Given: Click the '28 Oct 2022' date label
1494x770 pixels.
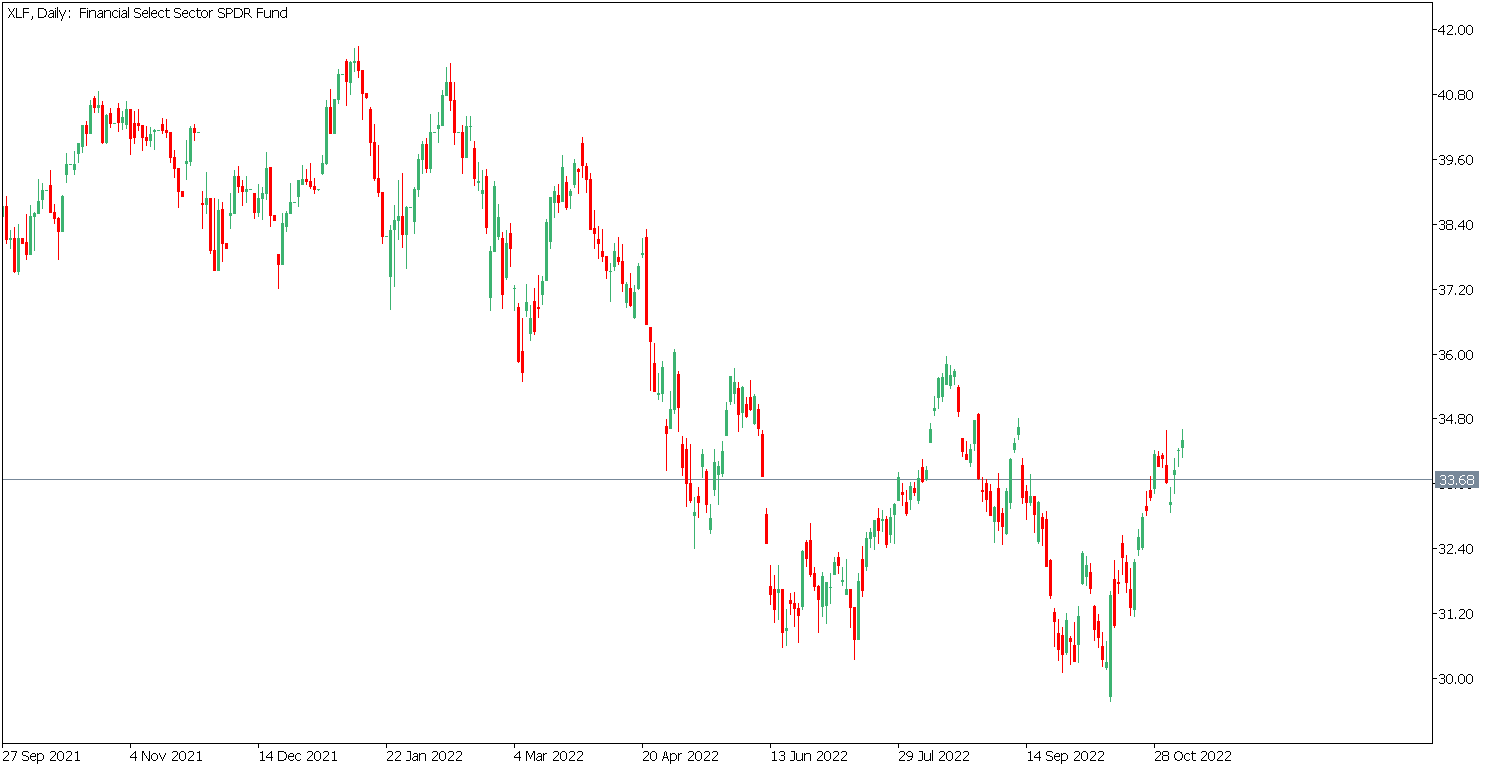Looking at the screenshot, I should [1193, 756].
